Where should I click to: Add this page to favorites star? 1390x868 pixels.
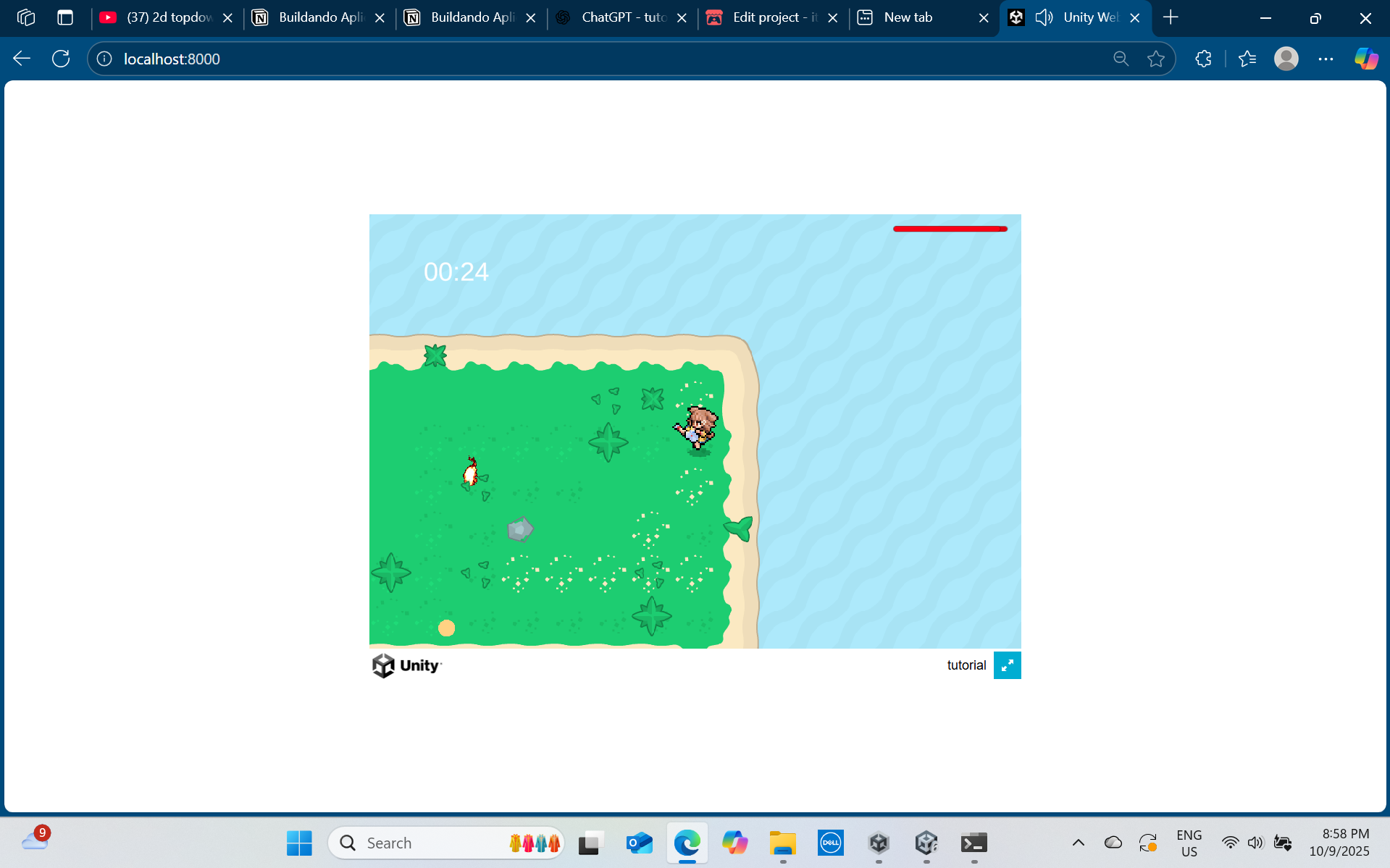(x=1156, y=59)
